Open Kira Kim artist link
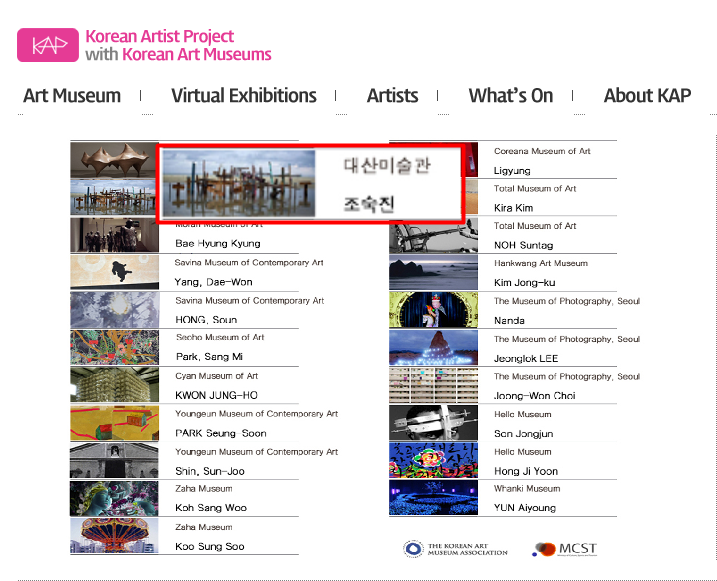The image size is (717, 581). coord(513,208)
